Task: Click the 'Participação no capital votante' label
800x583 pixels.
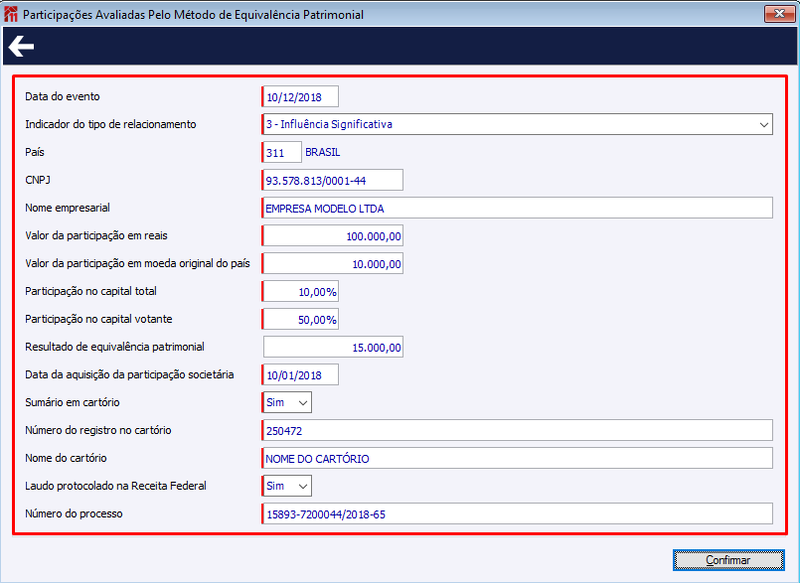Action: [x=98, y=319]
